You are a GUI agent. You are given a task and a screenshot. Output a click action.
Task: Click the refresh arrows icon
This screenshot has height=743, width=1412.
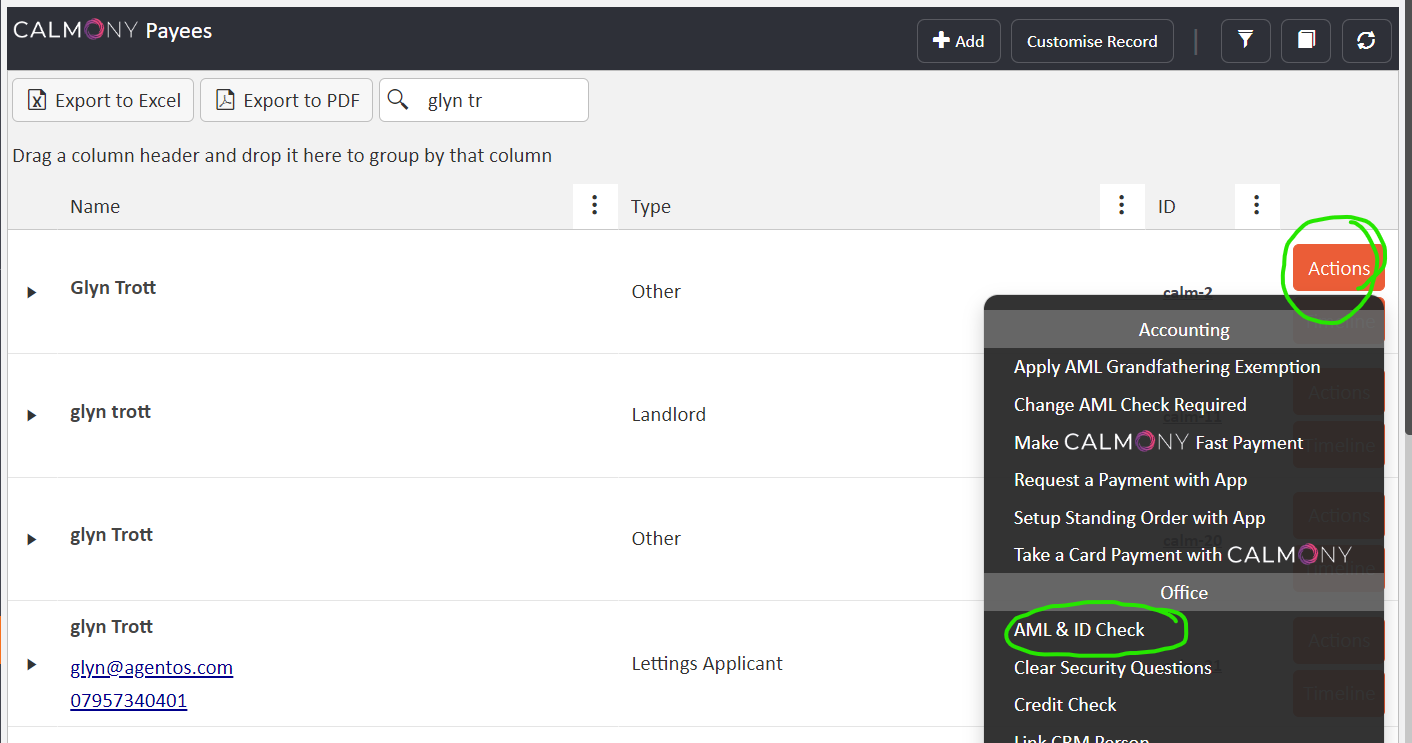click(x=1366, y=41)
